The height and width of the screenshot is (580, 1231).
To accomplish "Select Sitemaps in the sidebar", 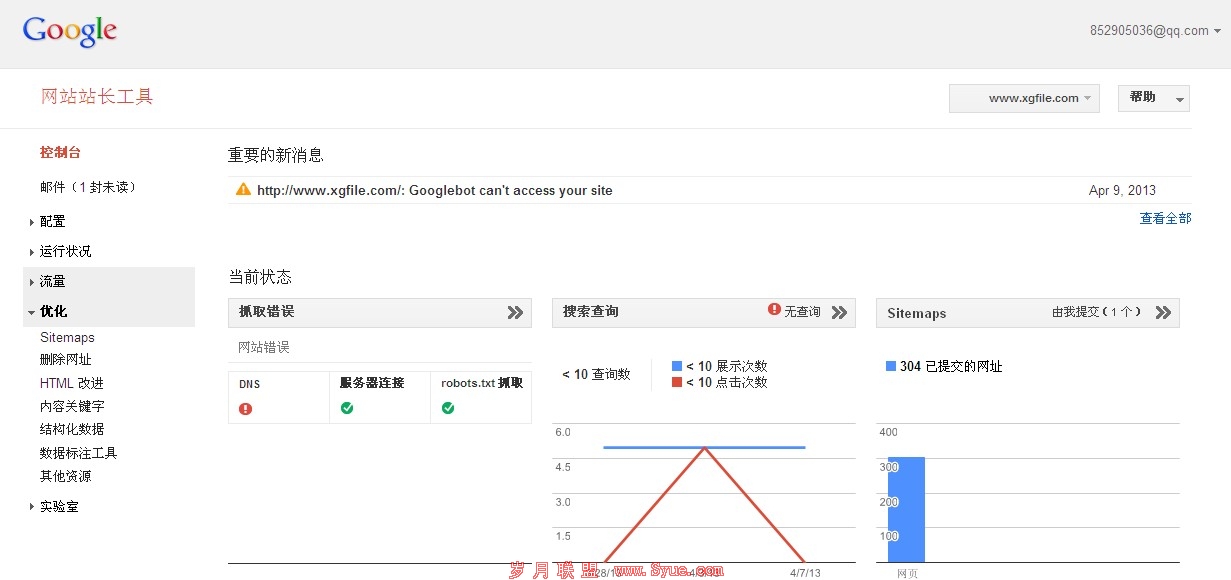I will tap(67, 338).
